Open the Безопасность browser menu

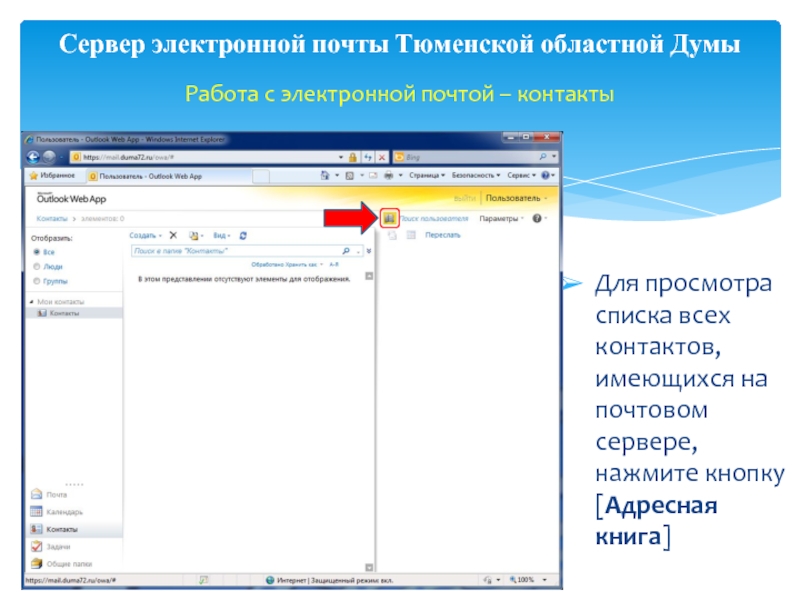tap(477, 175)
